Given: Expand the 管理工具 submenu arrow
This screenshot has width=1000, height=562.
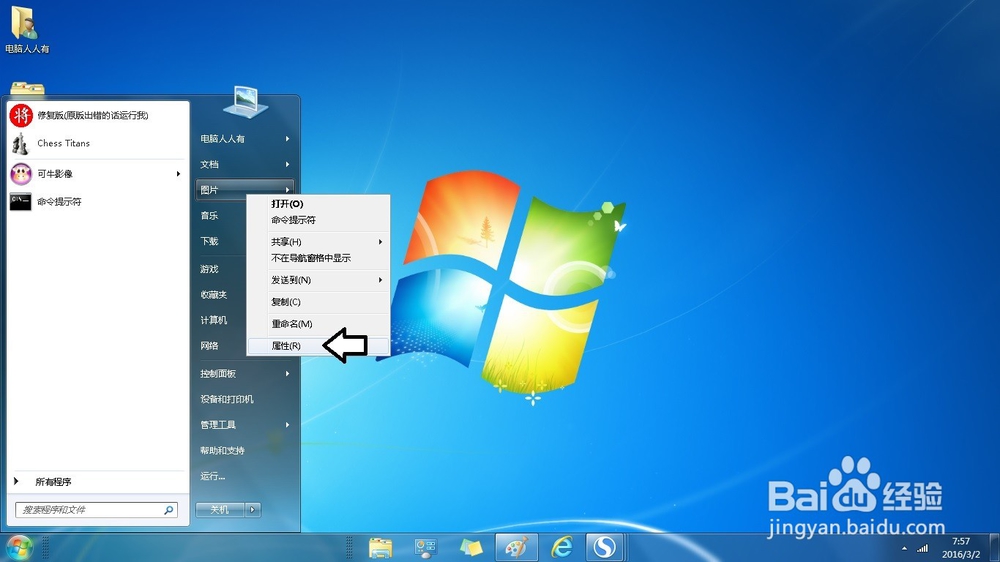Looking at the screenshot, I should pos(288,424).
